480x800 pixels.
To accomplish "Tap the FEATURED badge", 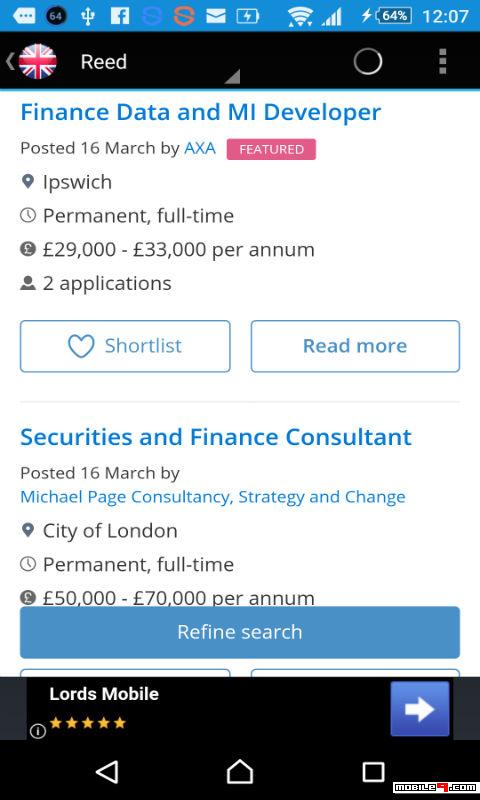I will tap(271, 149).
